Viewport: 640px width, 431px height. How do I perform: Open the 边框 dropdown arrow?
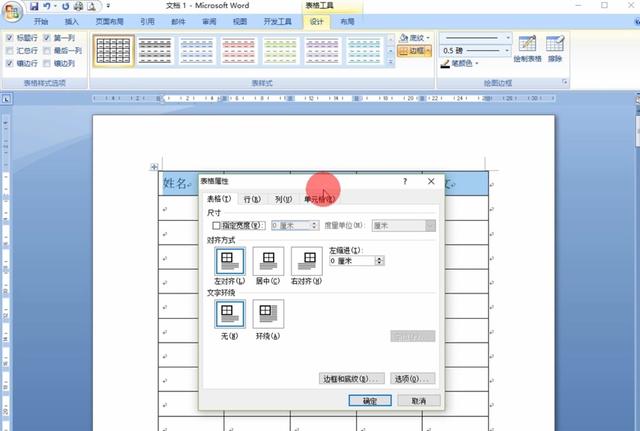pyautogui.click(x=428, y=51)
